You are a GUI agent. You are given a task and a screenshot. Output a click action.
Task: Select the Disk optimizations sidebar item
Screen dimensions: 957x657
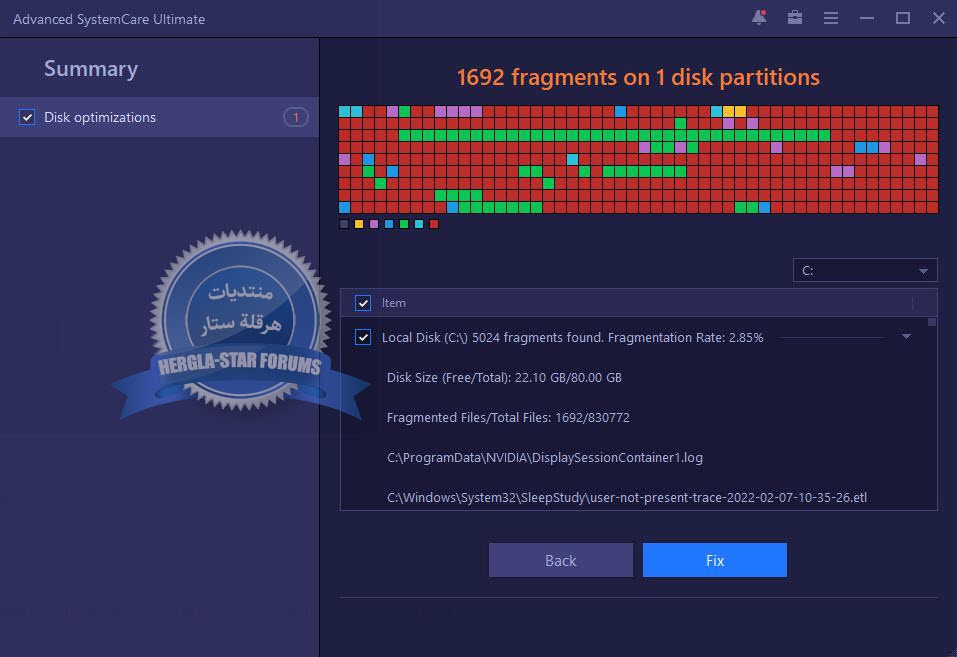click(159, 117)
